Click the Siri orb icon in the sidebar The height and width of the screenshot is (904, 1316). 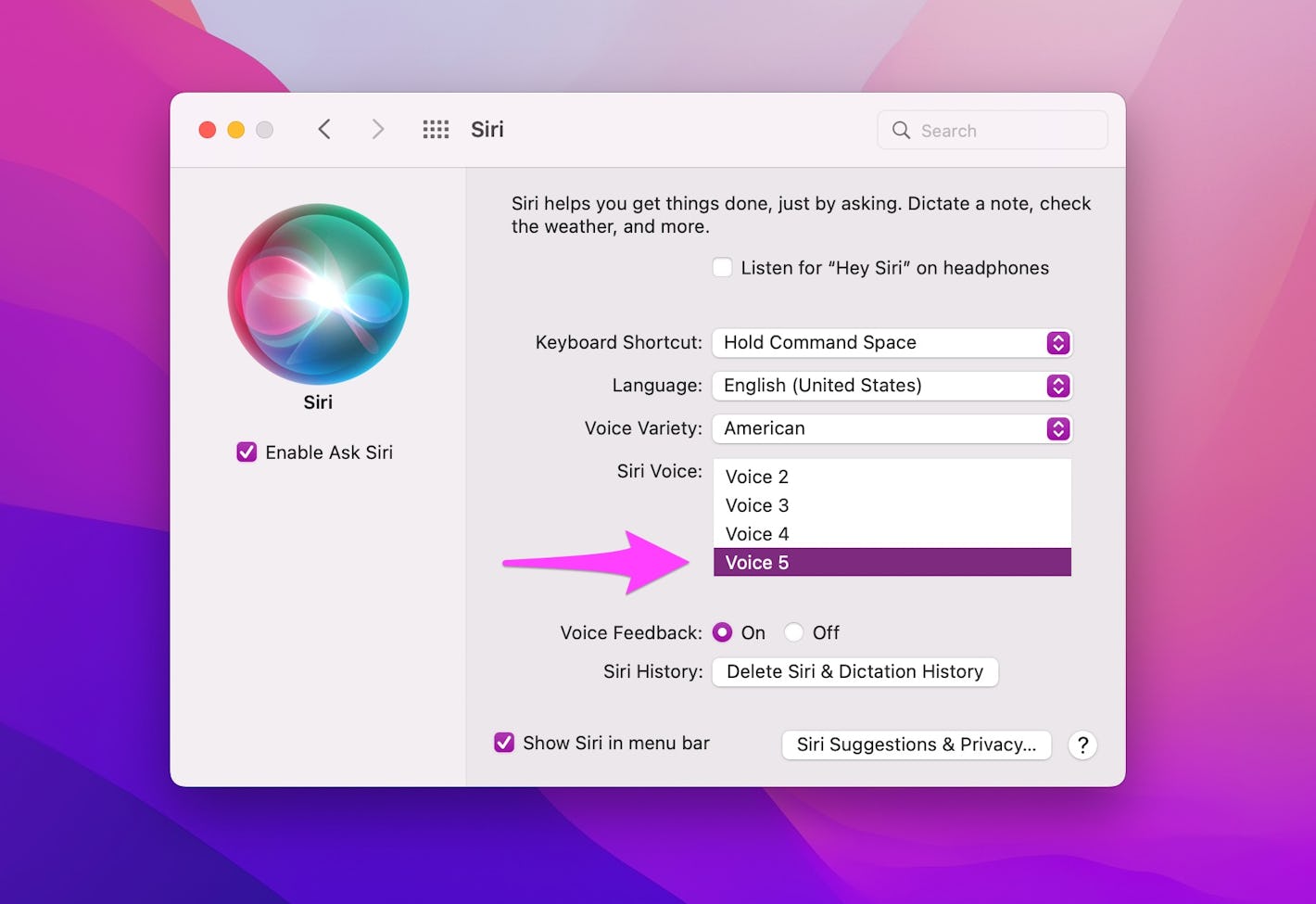pyautogui.click(x=318, y=294)
